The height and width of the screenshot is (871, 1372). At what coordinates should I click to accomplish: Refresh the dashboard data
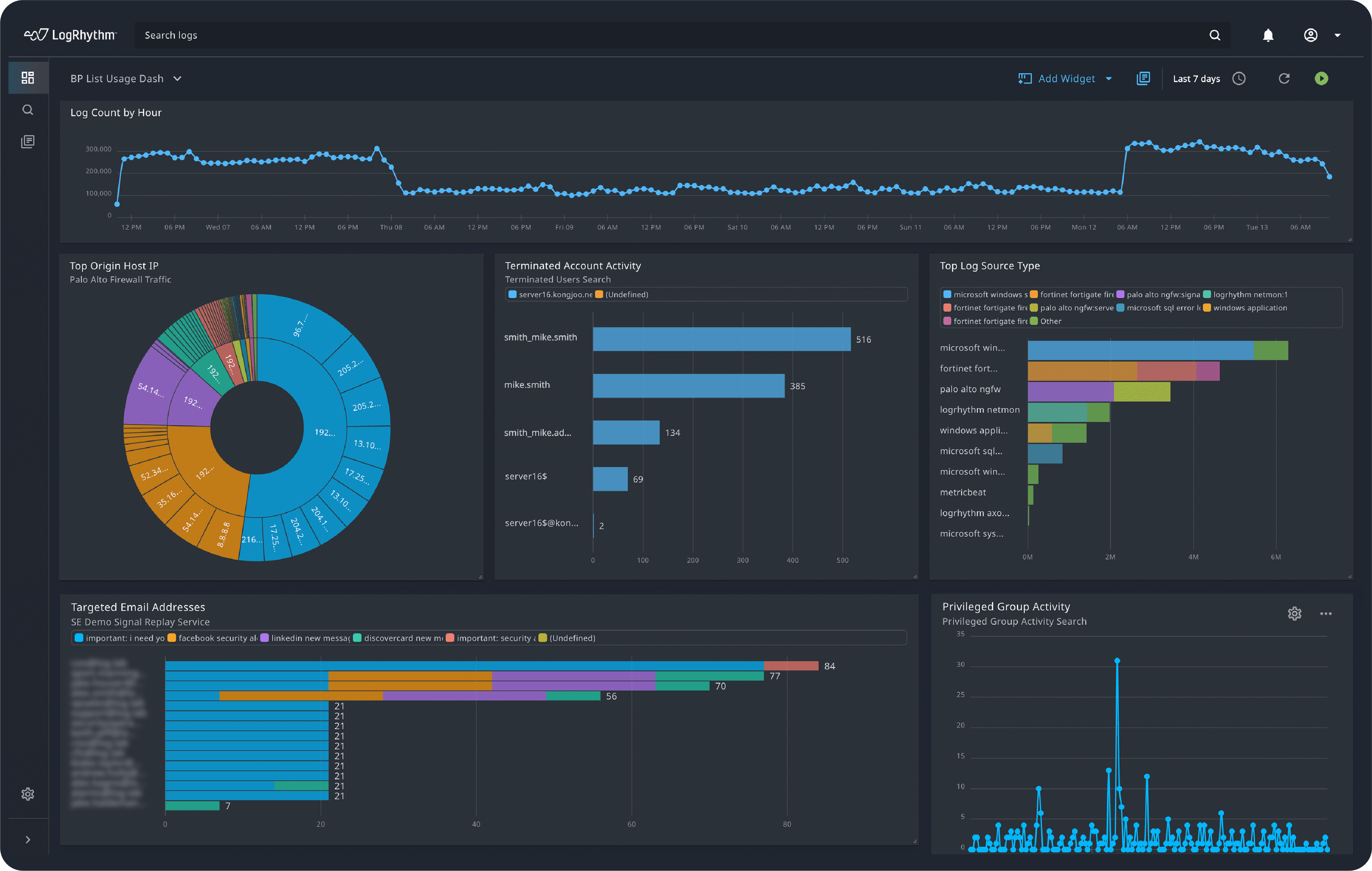pyautogui.click(x=1284, y=78)
